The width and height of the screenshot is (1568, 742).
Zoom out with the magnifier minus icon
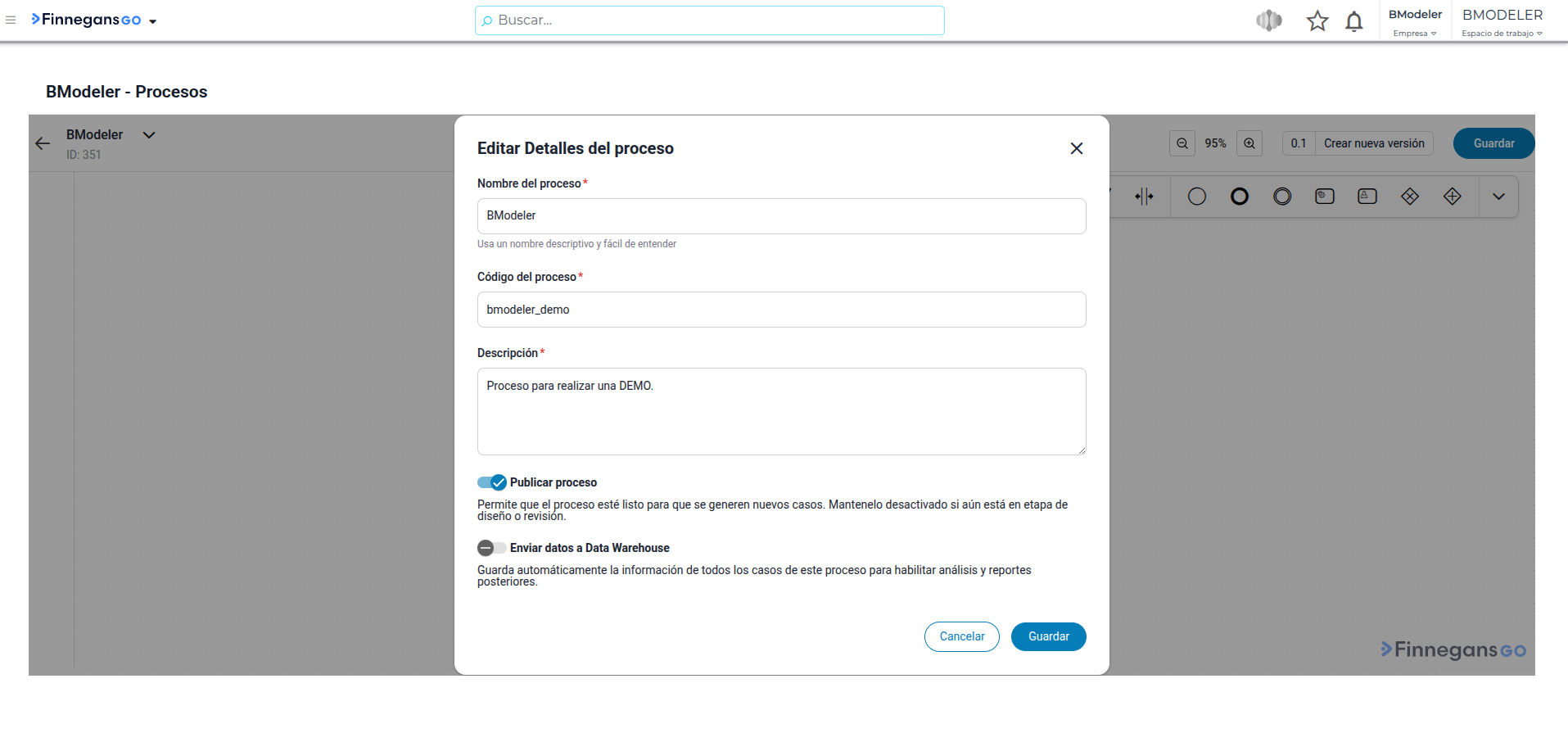[1182, 143]
